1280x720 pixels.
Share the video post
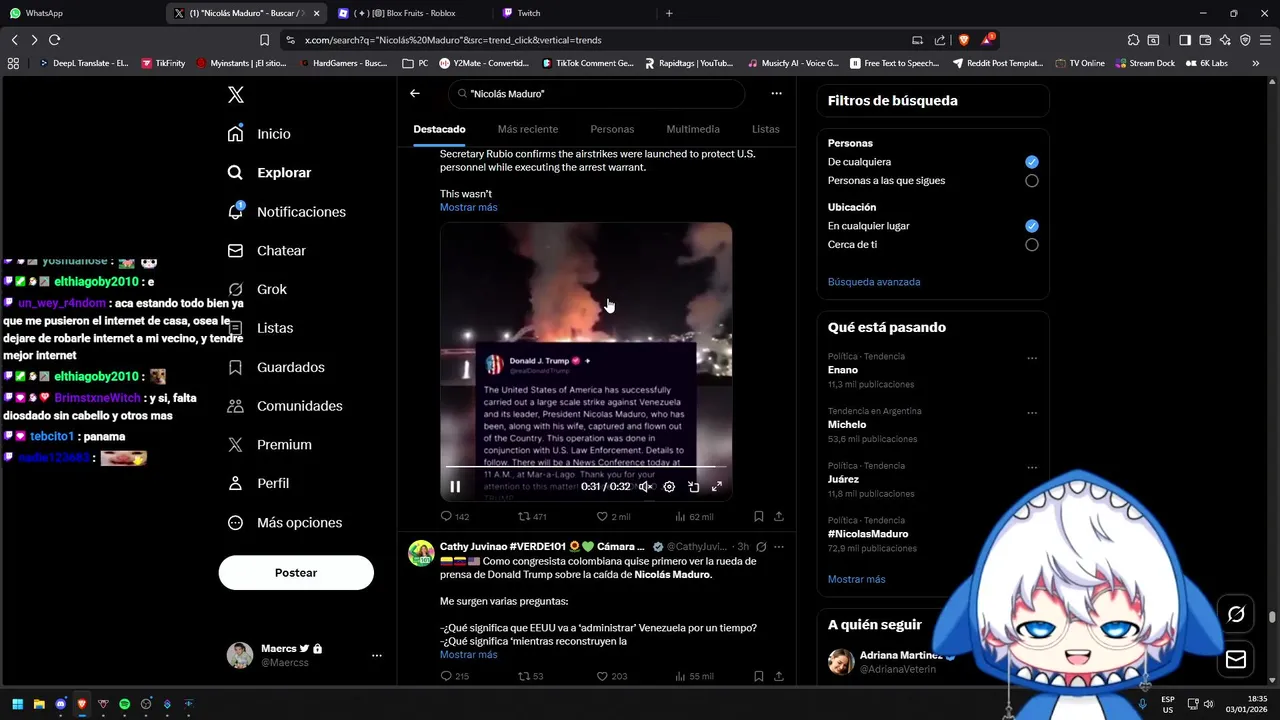pyautogui.click(x=779, y=517)
